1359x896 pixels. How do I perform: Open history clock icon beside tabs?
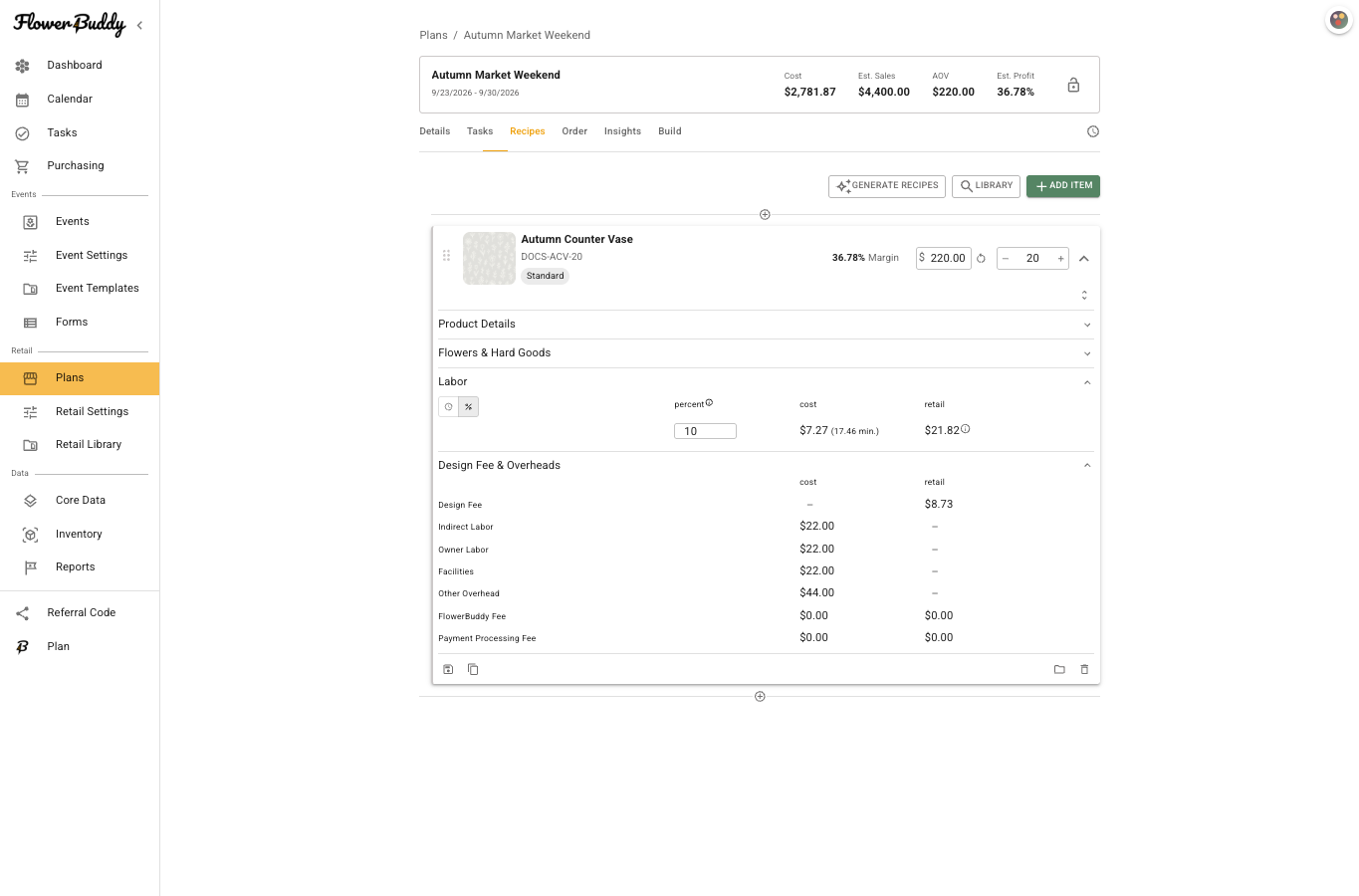(x=1093, y=131)
